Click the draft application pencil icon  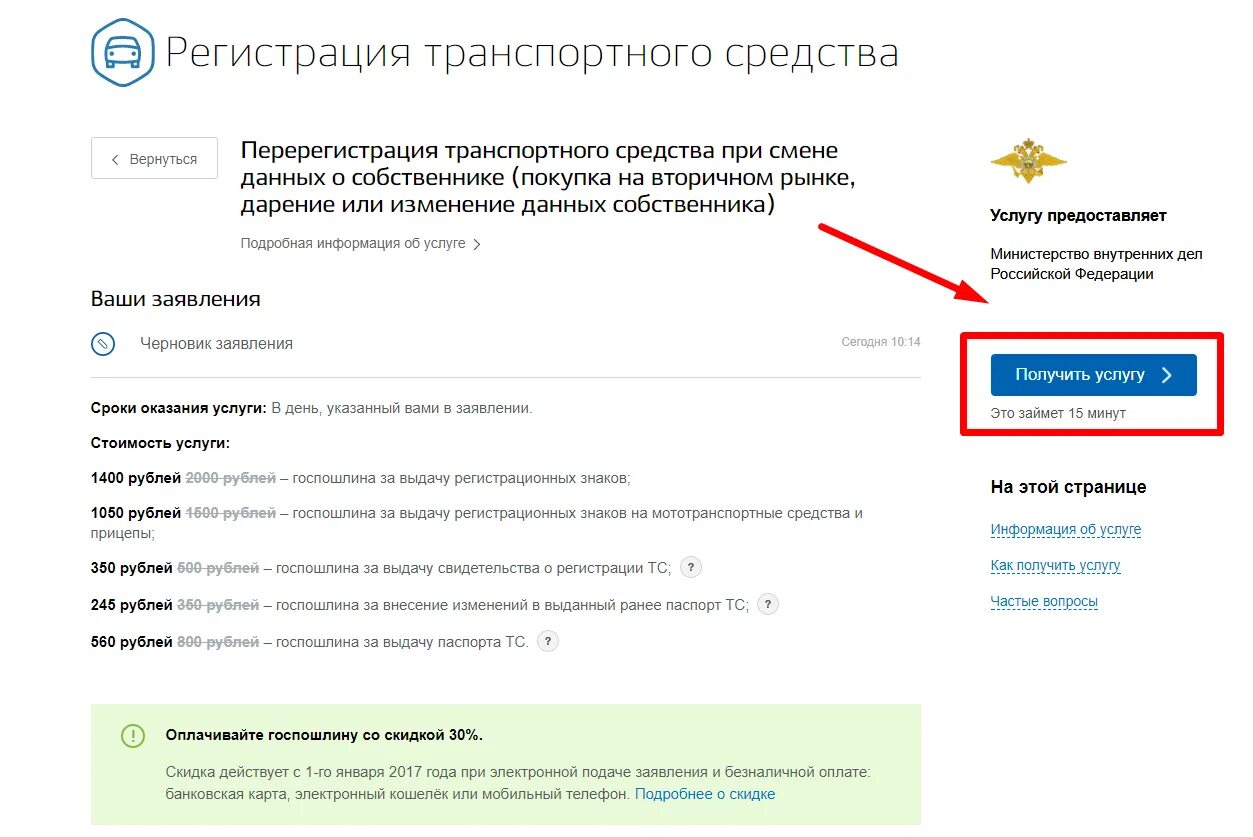click(103, 343)
